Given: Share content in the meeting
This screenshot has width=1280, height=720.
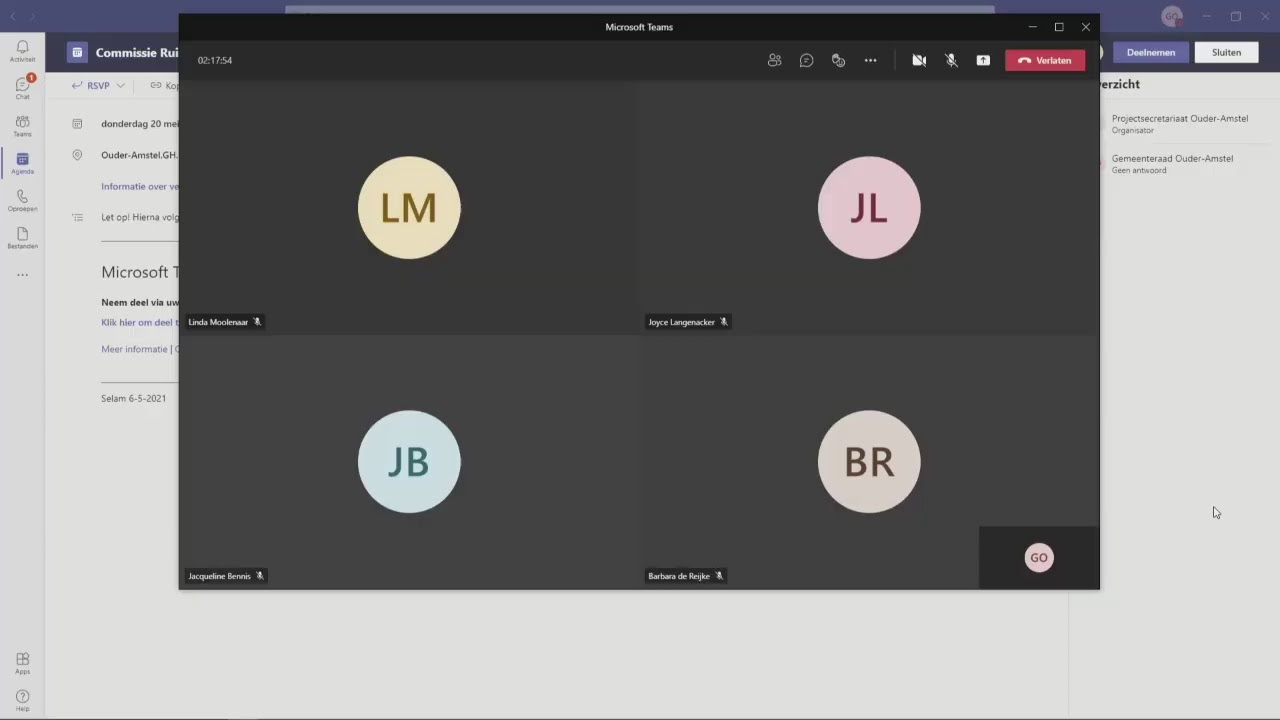Looking at the screenshot, I should (983, 60).
